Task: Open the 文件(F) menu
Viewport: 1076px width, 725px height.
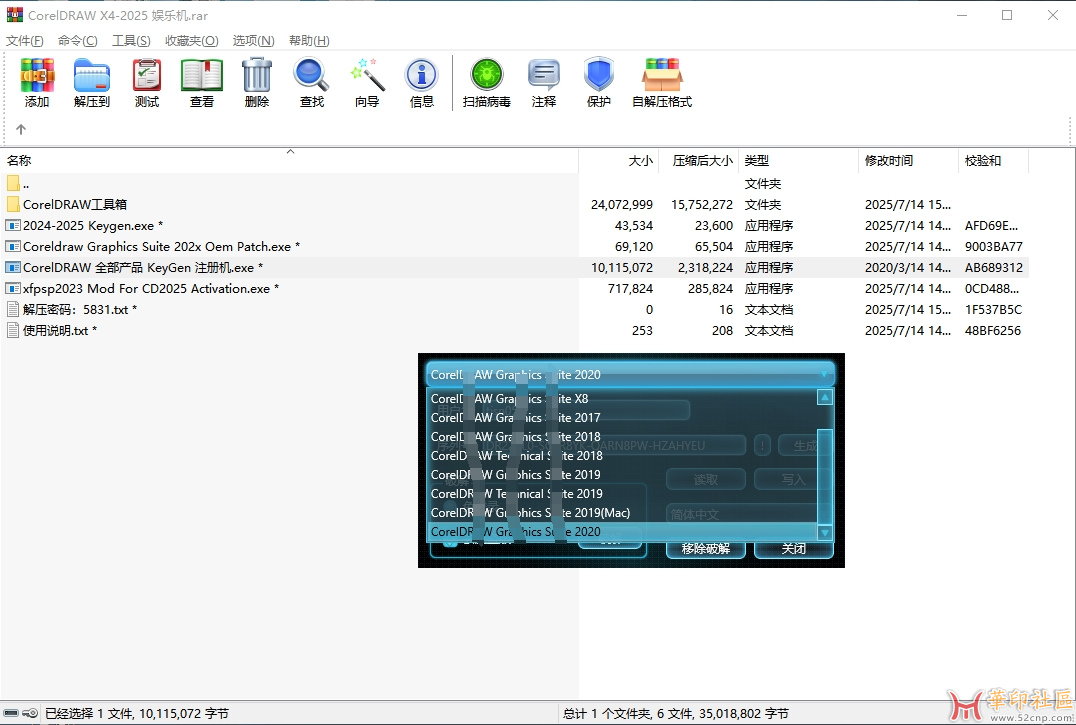Action: pos(25,40)
